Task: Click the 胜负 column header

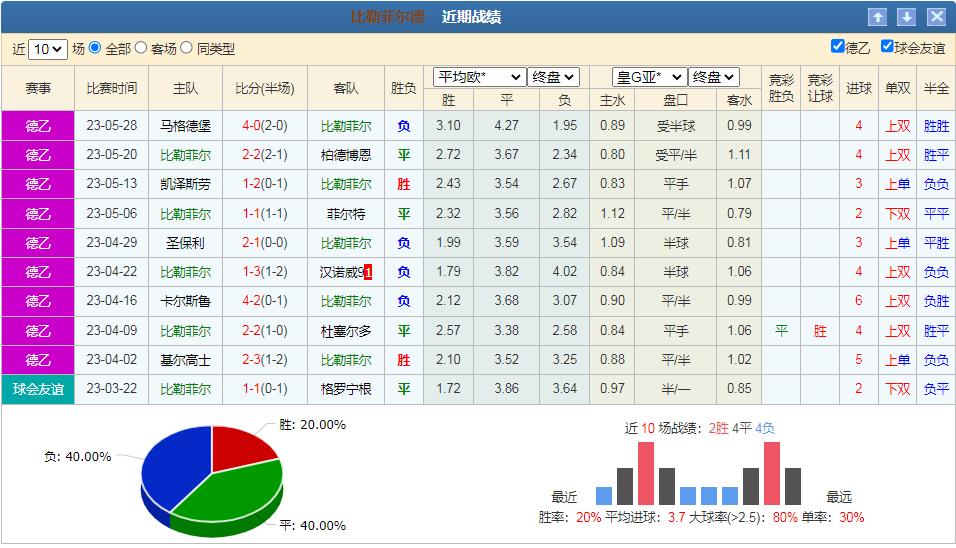Action: click(404, 88)
